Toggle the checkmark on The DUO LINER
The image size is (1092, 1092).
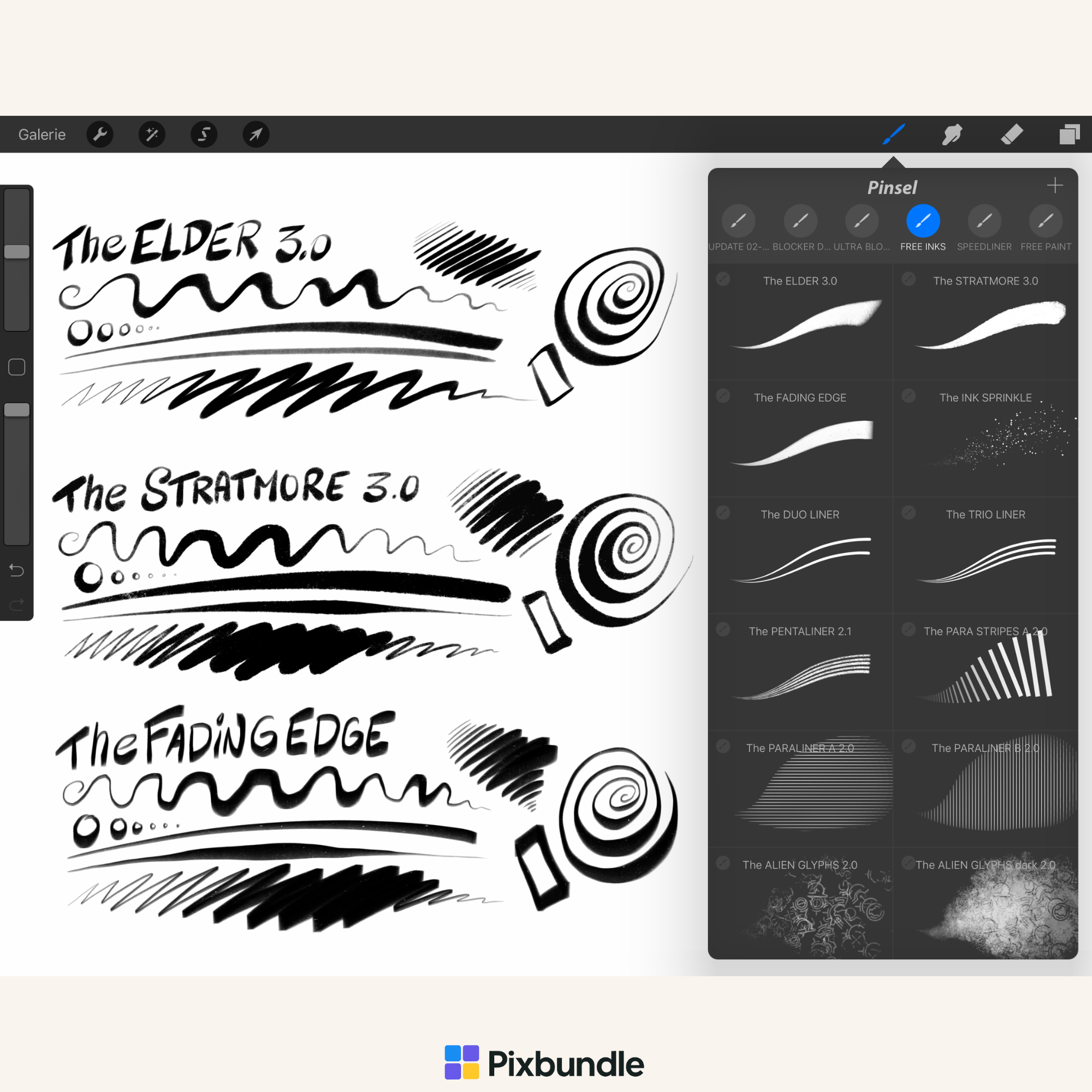[x=723, y=513]
